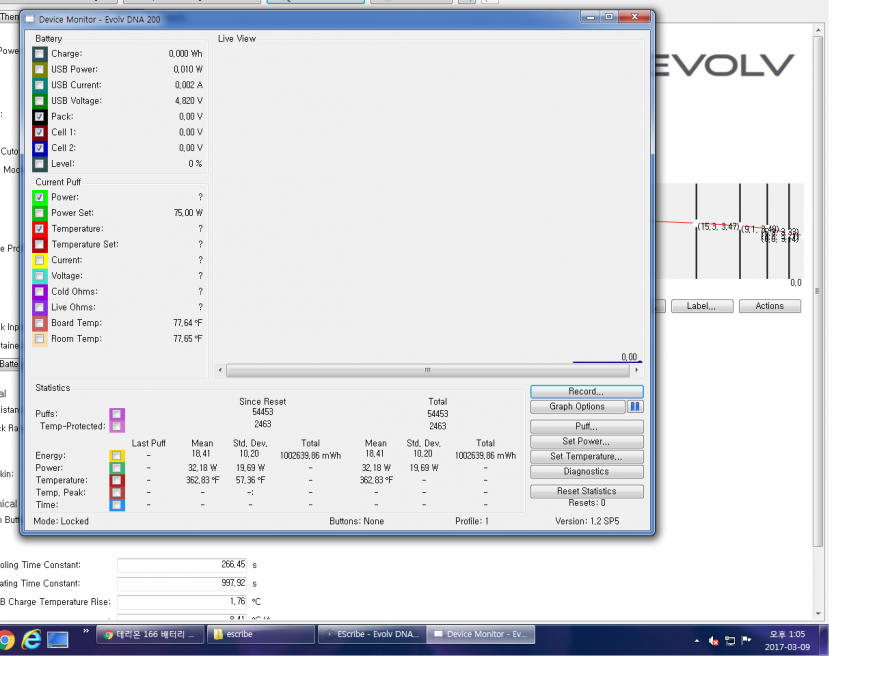This screenshot has height=700, width=875.
Task: Click the Live View horizontal scrollbar thumb
Action: pos(428,370)
